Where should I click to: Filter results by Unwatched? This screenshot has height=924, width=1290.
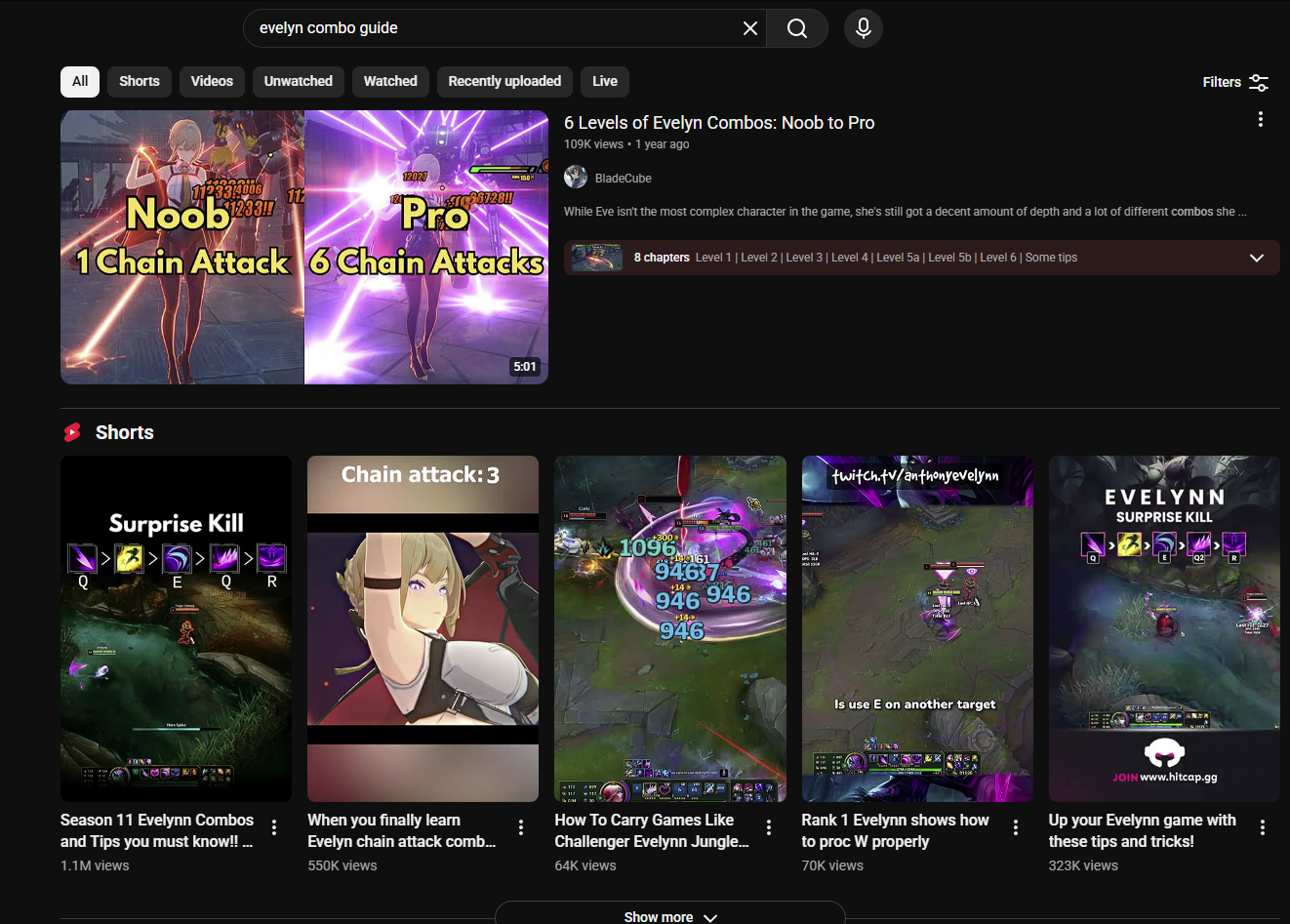coord(299,82)
